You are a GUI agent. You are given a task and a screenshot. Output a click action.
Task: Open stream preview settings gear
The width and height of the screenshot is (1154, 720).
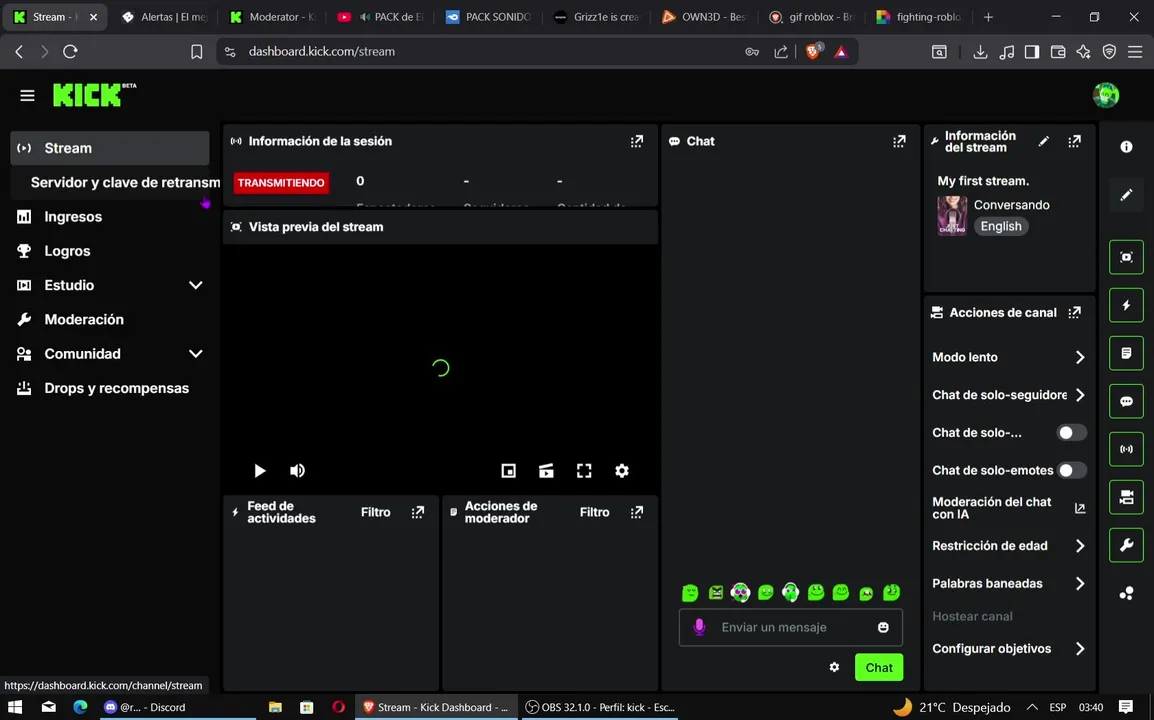point(622,470)
